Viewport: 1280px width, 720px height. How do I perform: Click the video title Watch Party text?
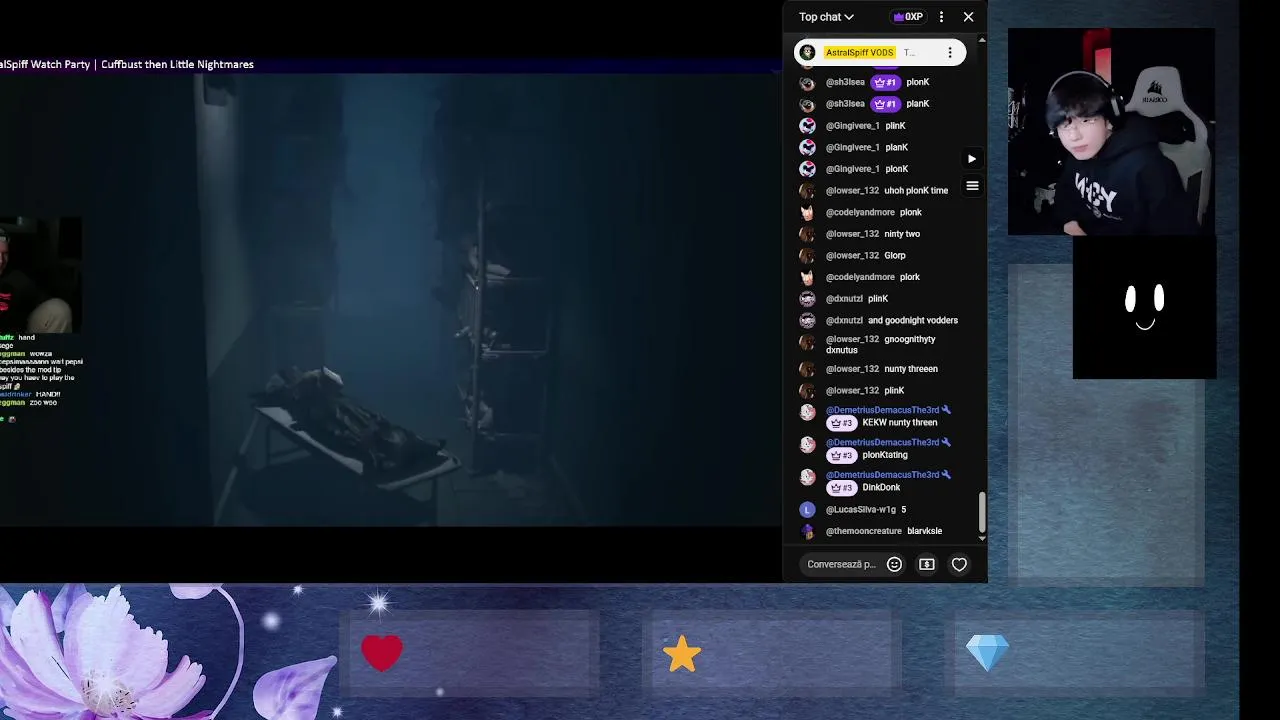point(127,64)
